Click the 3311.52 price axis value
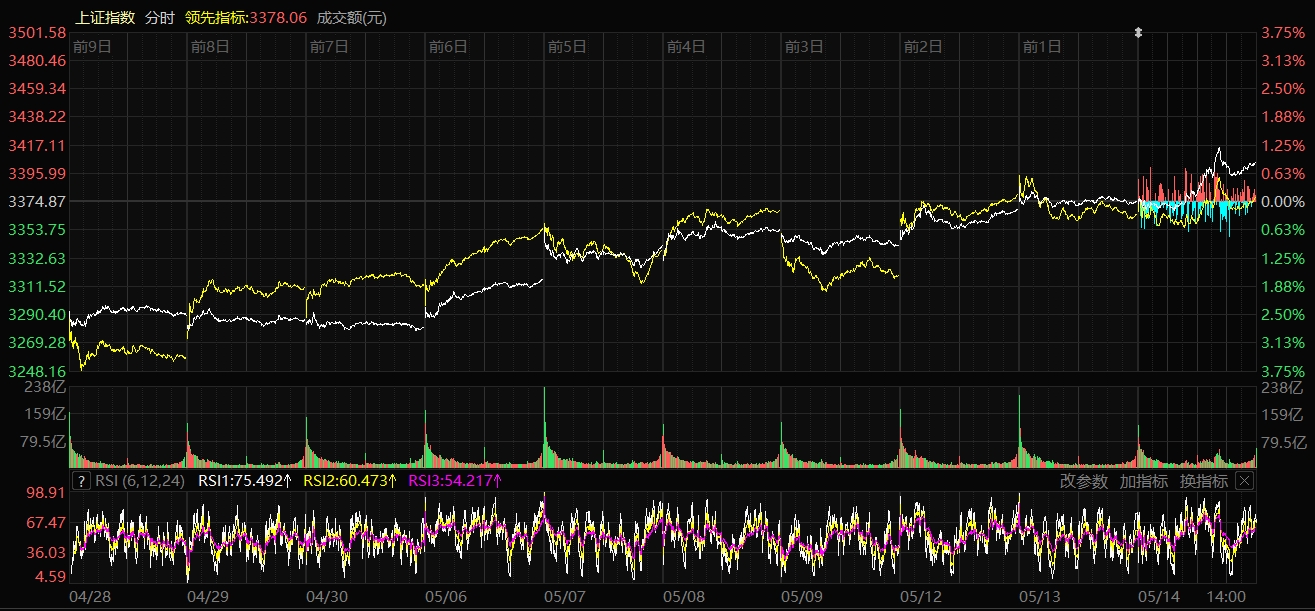Screen dimensions: 1315x611 pos(37,286)
